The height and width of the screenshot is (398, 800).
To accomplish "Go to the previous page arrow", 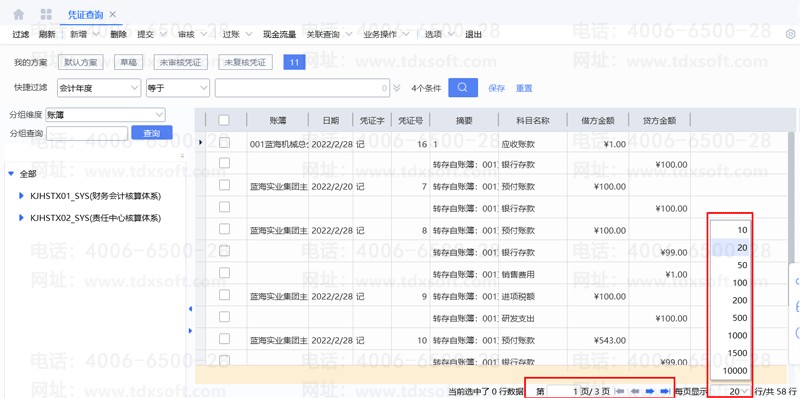I will point(635,391).
